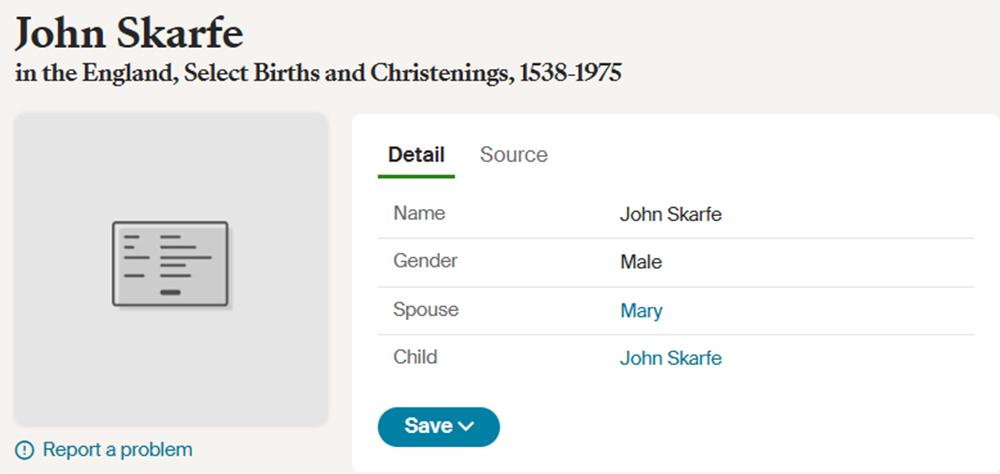Screen dimensions: 1000x474
Task: Open the spouse Mary link
Action: tap(641, 311)
